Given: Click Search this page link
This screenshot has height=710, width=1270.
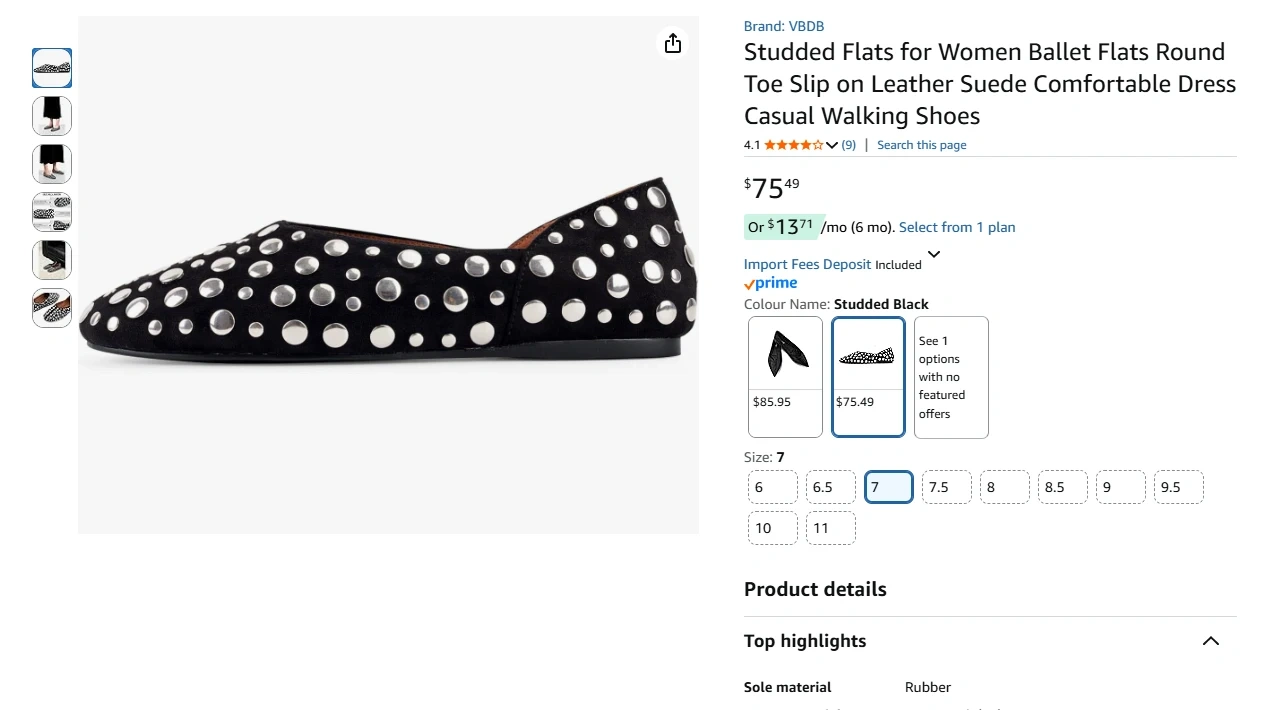Looking at the screenshot, I should click(921, 145).
